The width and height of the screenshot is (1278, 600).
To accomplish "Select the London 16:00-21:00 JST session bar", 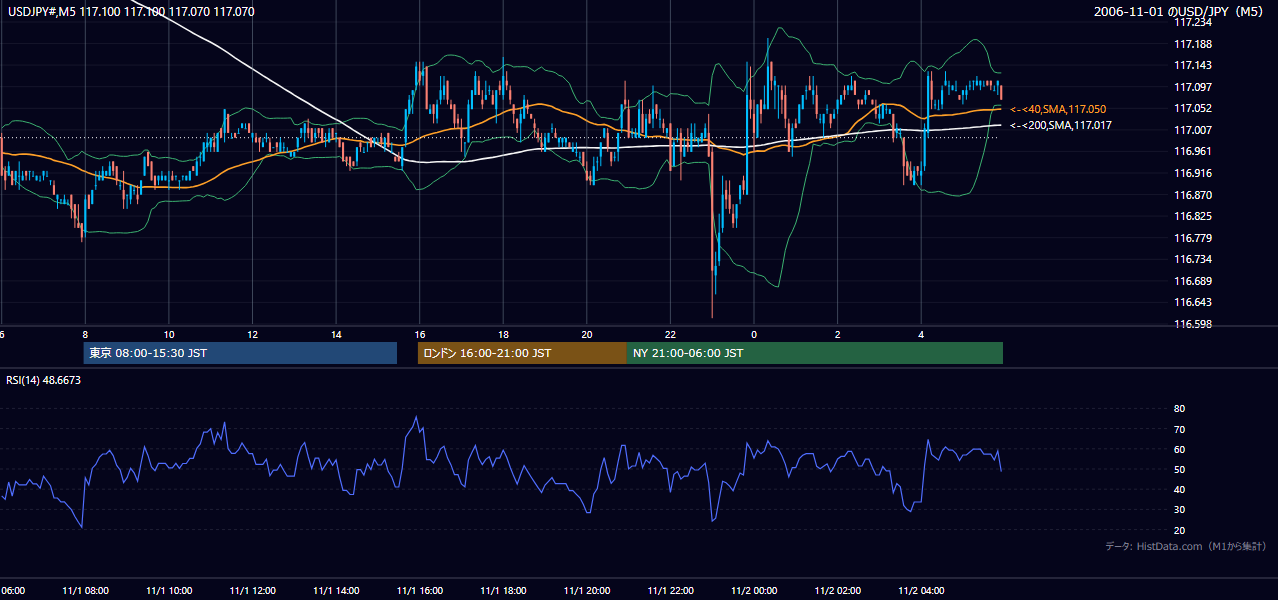I will [522, 353].
